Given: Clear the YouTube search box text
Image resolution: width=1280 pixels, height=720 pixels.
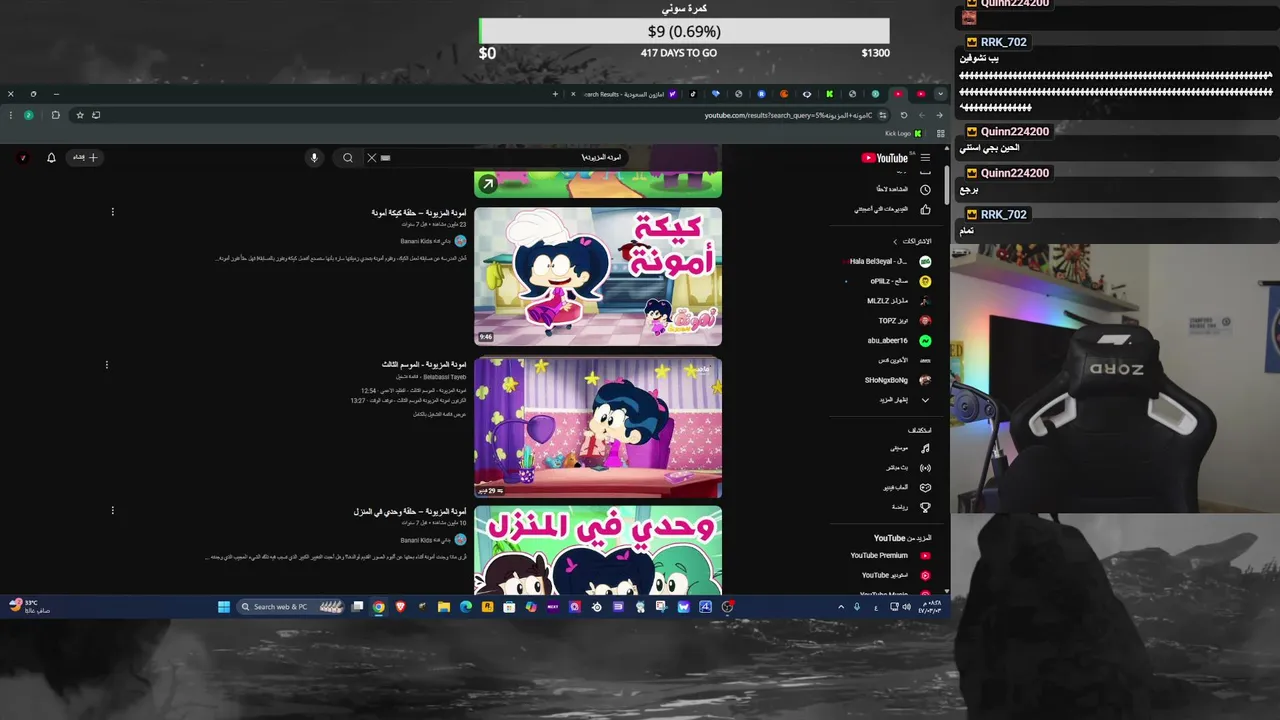Looking at the screenshot, I should tap(372, 157).
